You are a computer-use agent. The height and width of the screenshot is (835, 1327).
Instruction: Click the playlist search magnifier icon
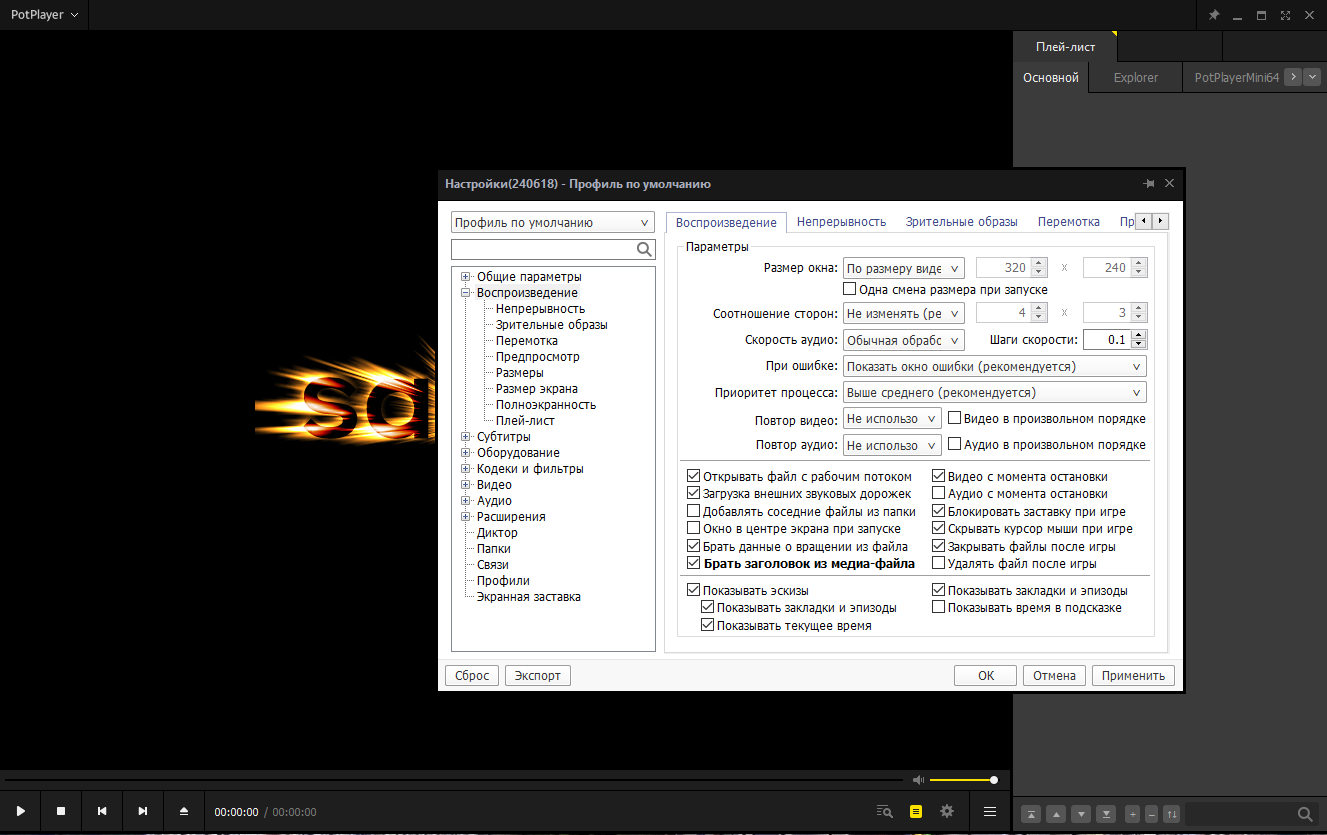point(1304,814)
